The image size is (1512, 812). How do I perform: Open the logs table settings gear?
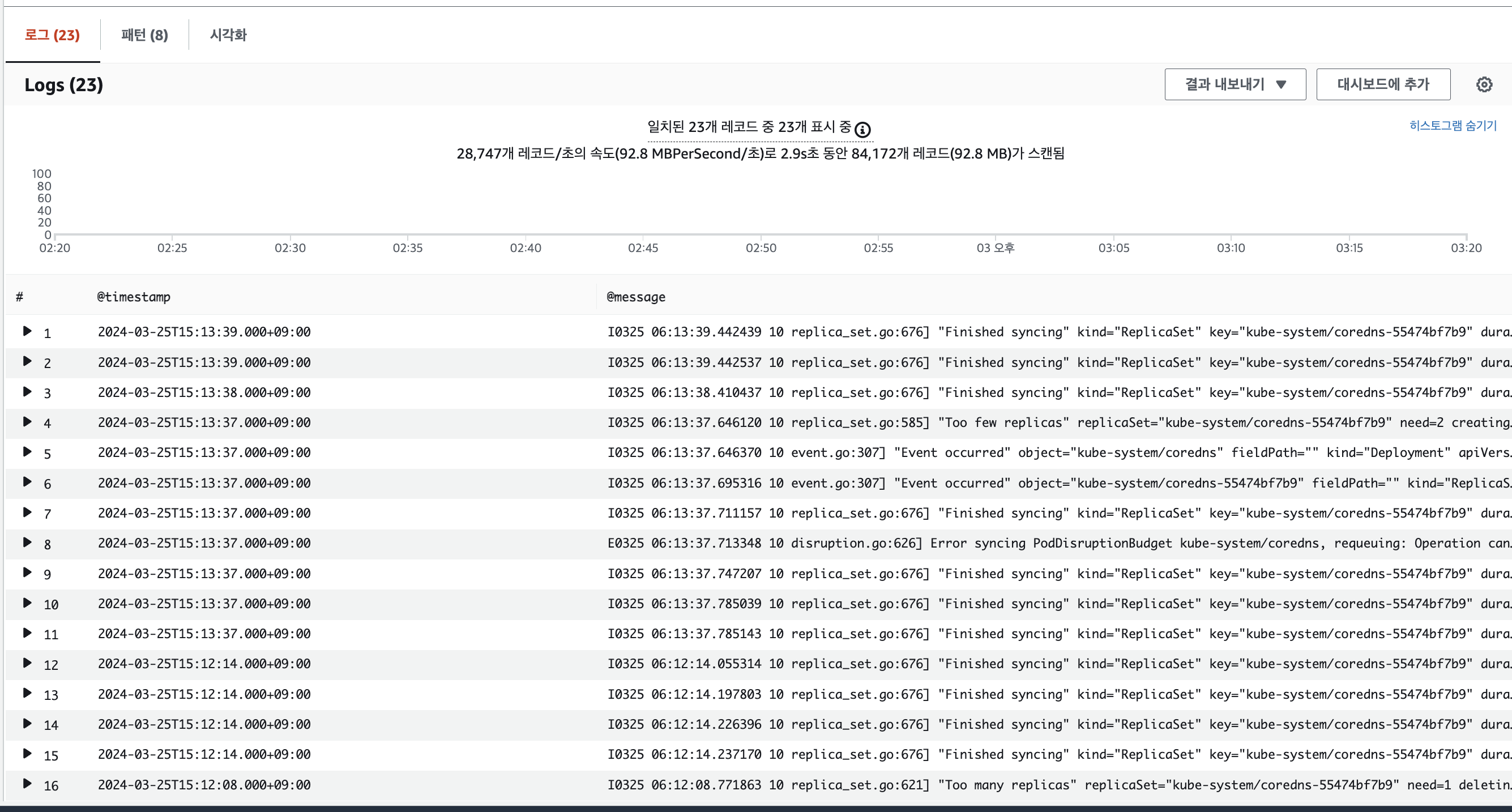click(1484, 84)
